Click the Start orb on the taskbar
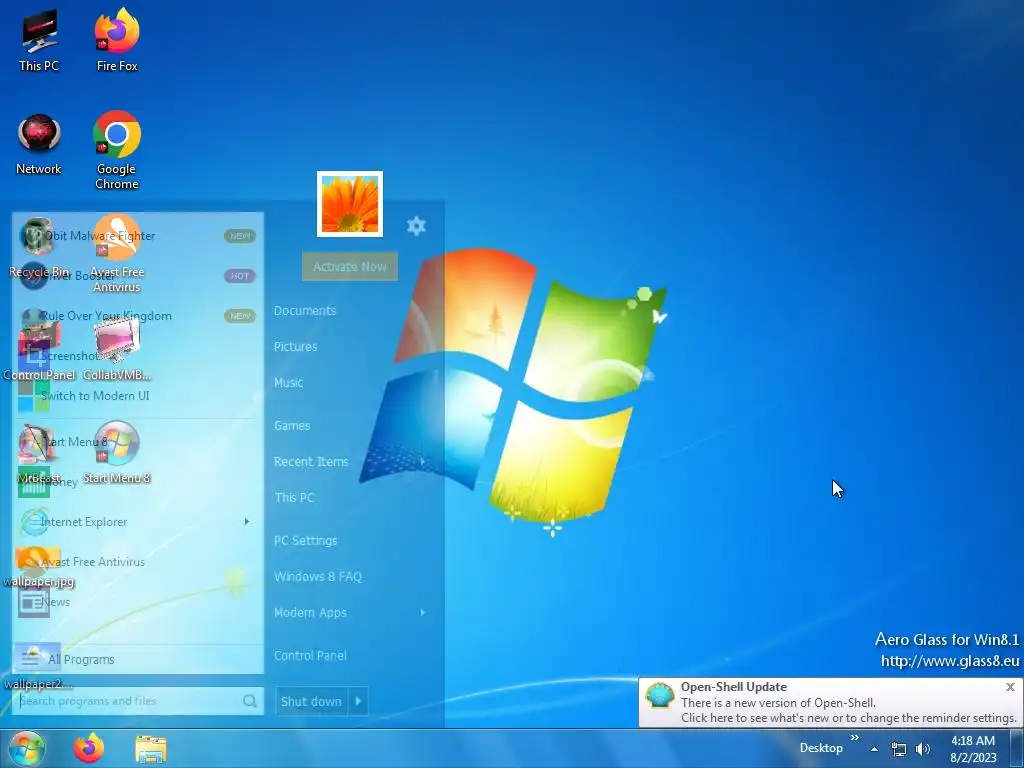This screenshot has height=768, width=1024. 27,748
